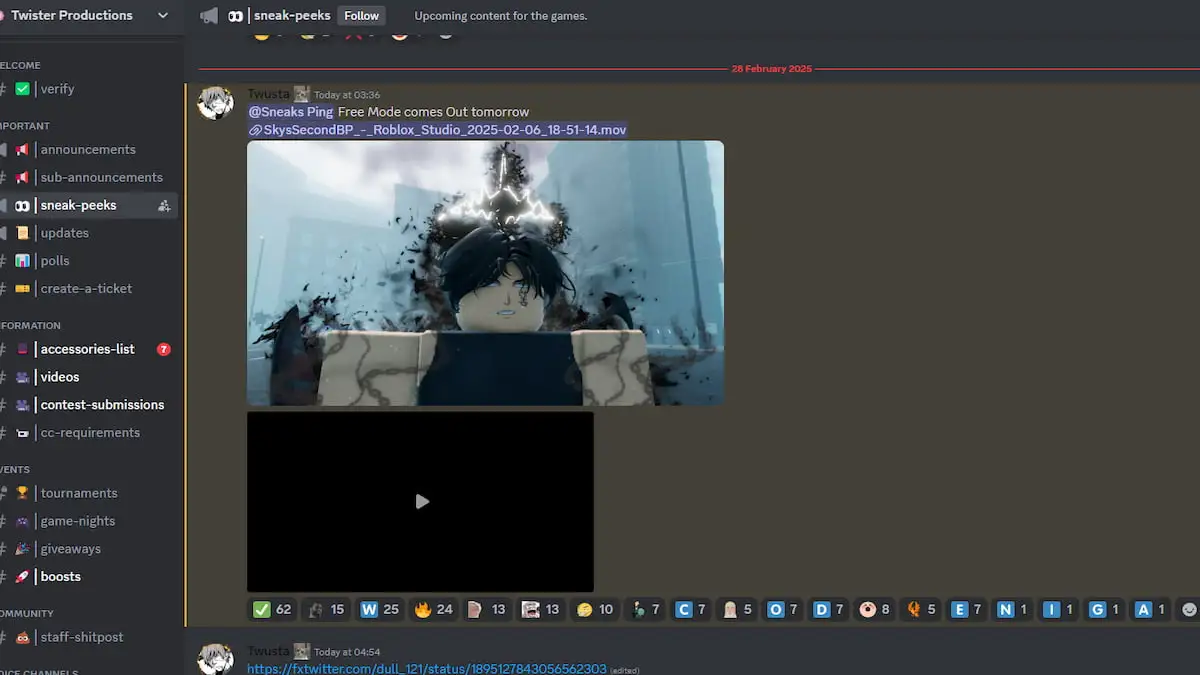Switch to the staff-shitpost channel
The width and height of the screenshot is (1200, 675).
pyautogui.click(x=80, y=637)
